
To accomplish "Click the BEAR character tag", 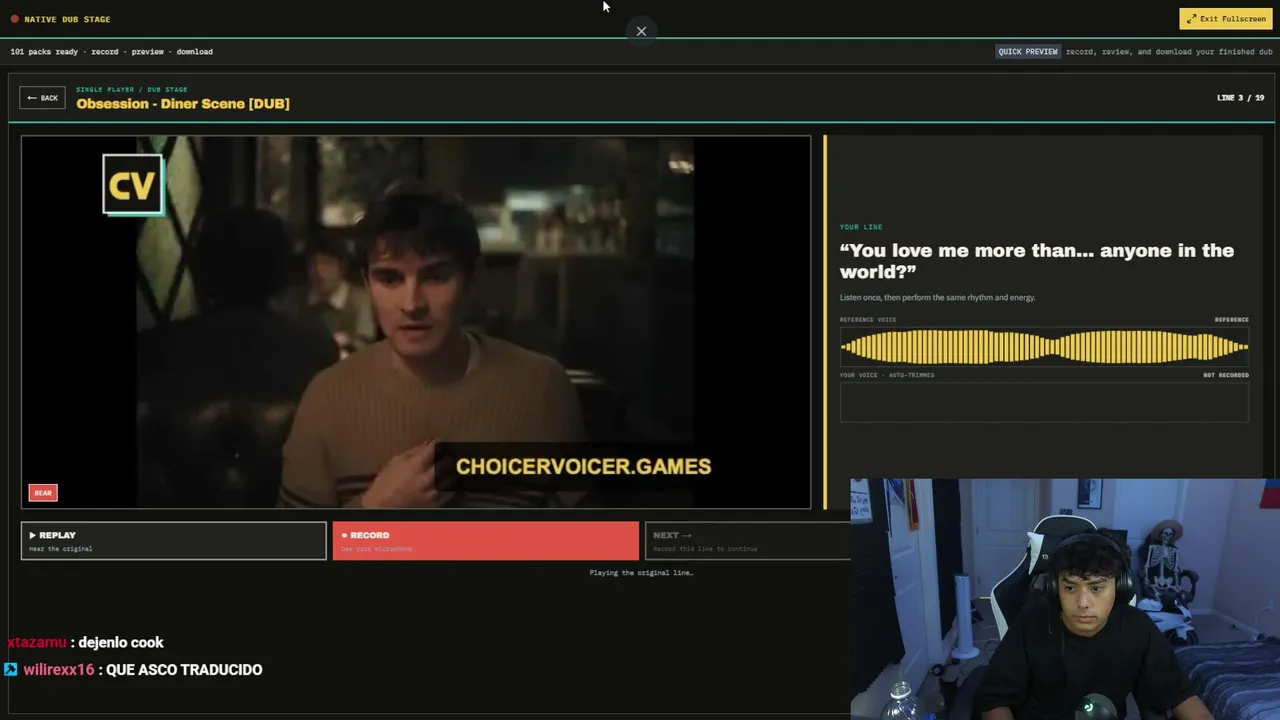I will coord(43,492).
